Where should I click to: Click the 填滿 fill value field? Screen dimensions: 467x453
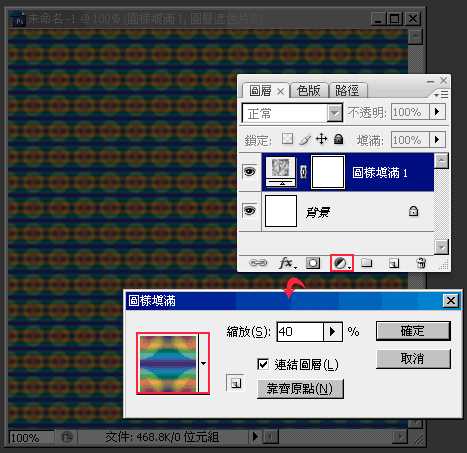pos(411,140)
